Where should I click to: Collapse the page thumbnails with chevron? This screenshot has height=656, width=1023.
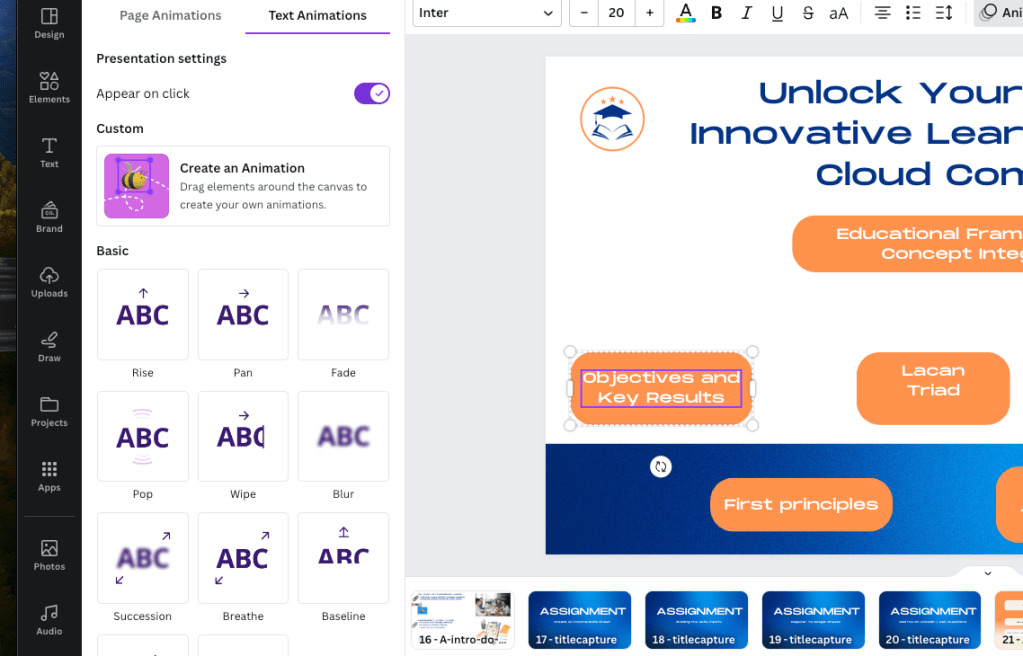988,573
